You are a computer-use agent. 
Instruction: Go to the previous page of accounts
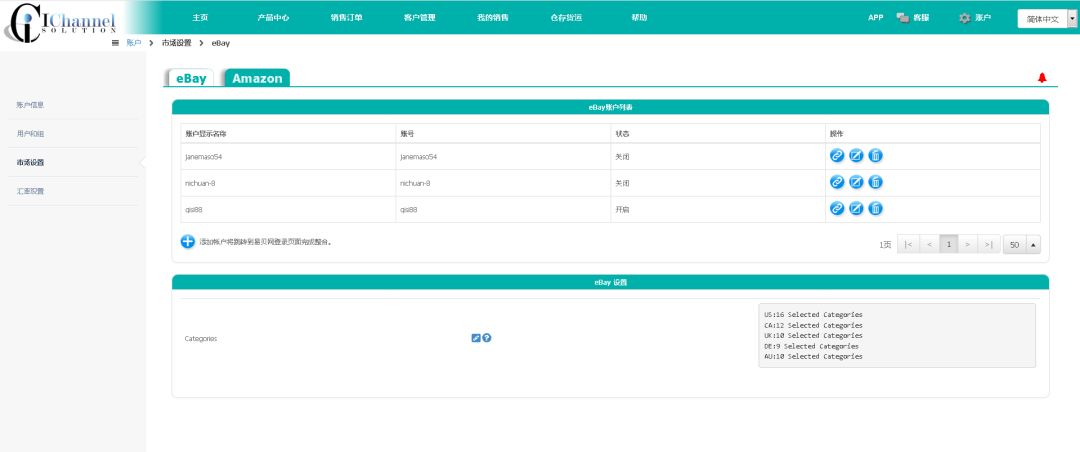929,245
